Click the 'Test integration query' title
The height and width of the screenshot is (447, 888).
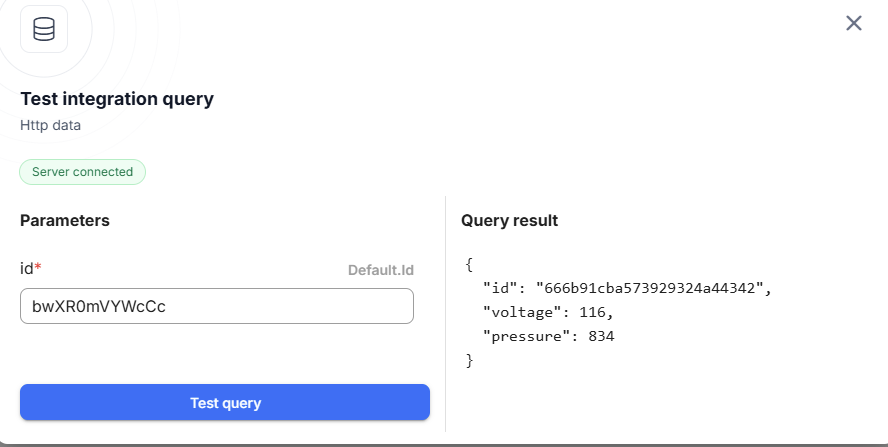coord(117,99)
